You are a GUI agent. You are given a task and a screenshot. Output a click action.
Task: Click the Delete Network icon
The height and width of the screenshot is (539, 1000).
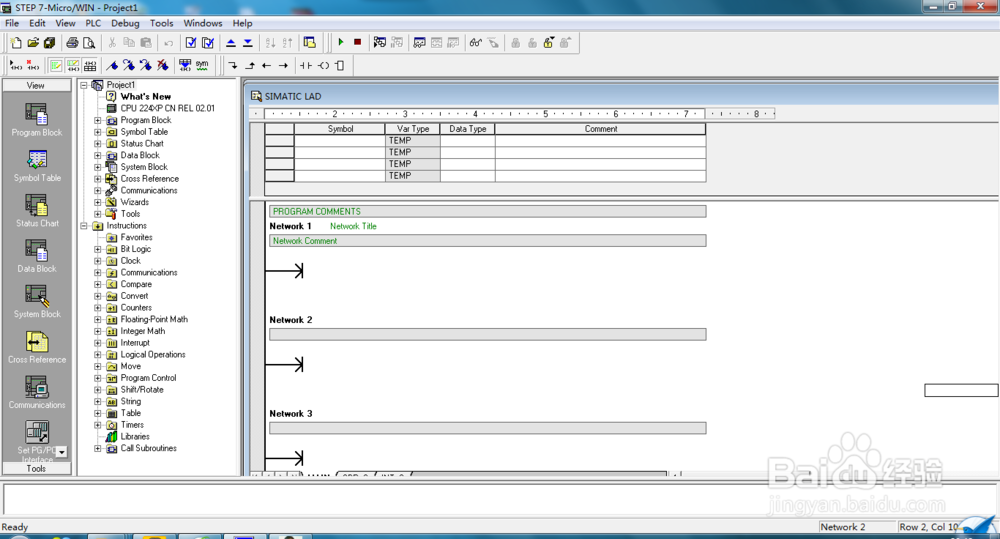33,65
